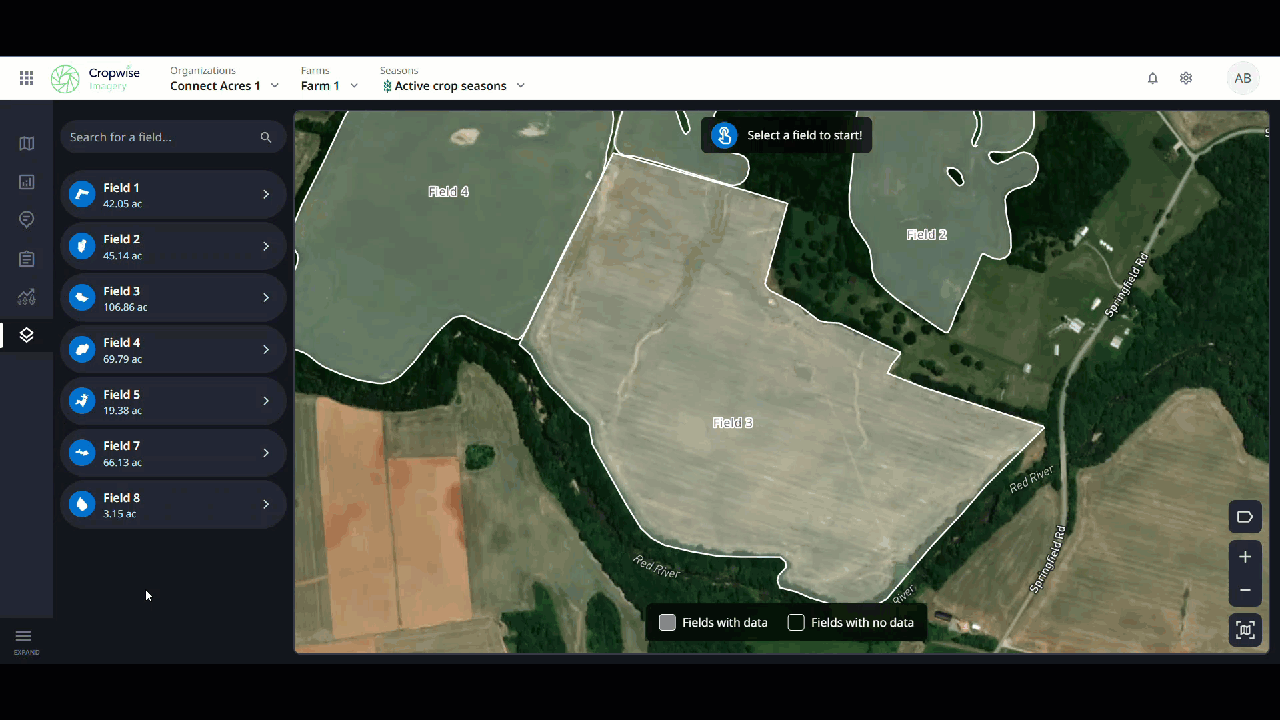The height and width of the screenshot is (720, 1280).
Task: Open the layers sidebar icon
Action: (27, 335)
